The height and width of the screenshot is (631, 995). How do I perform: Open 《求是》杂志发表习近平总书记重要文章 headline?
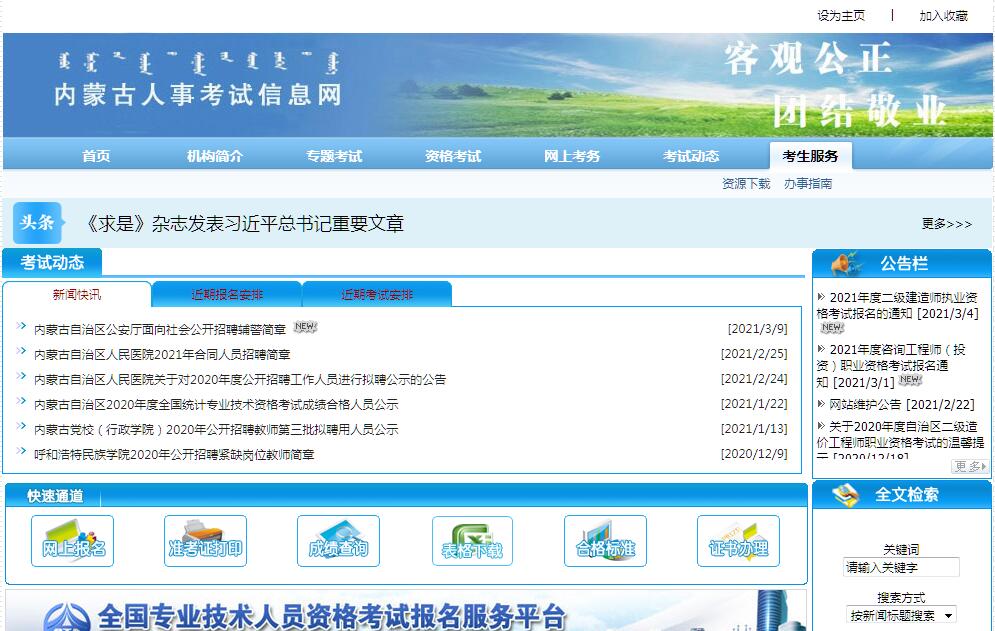pyautogui.click(x=245, y=224)
